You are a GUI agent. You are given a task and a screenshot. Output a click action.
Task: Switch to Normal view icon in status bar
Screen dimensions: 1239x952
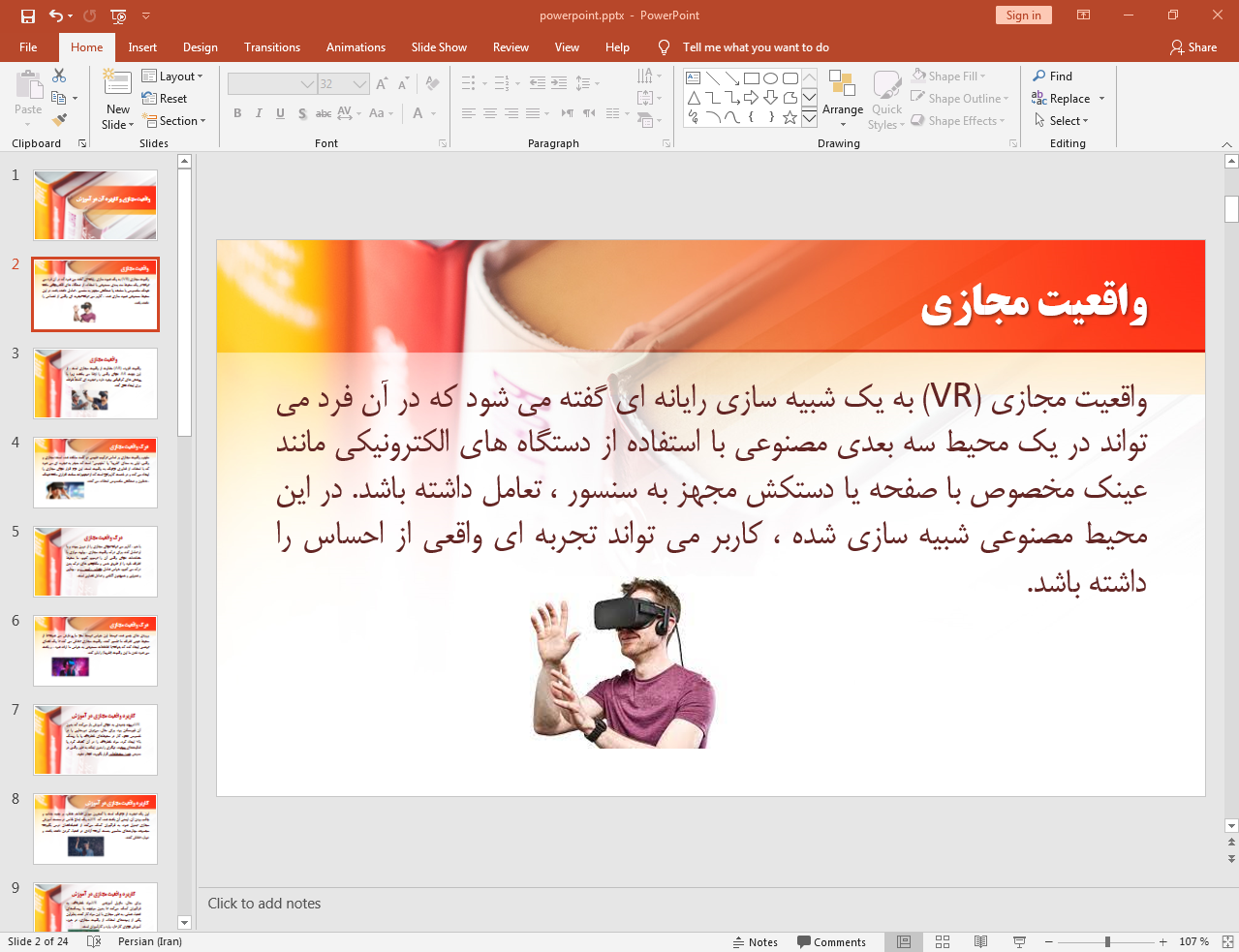(904, 941)
